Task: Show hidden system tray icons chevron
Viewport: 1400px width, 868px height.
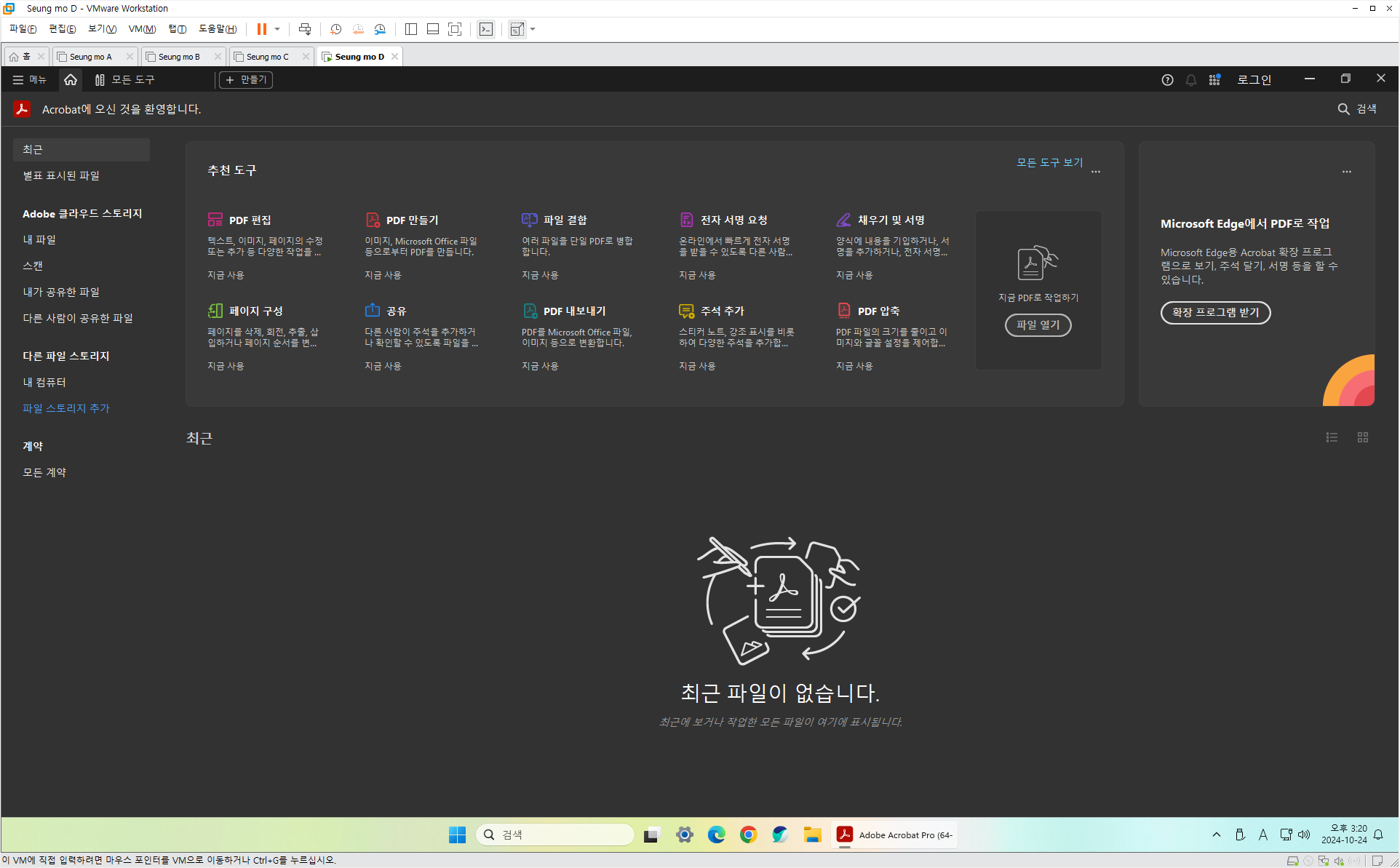Action: tap(1217, 835)
